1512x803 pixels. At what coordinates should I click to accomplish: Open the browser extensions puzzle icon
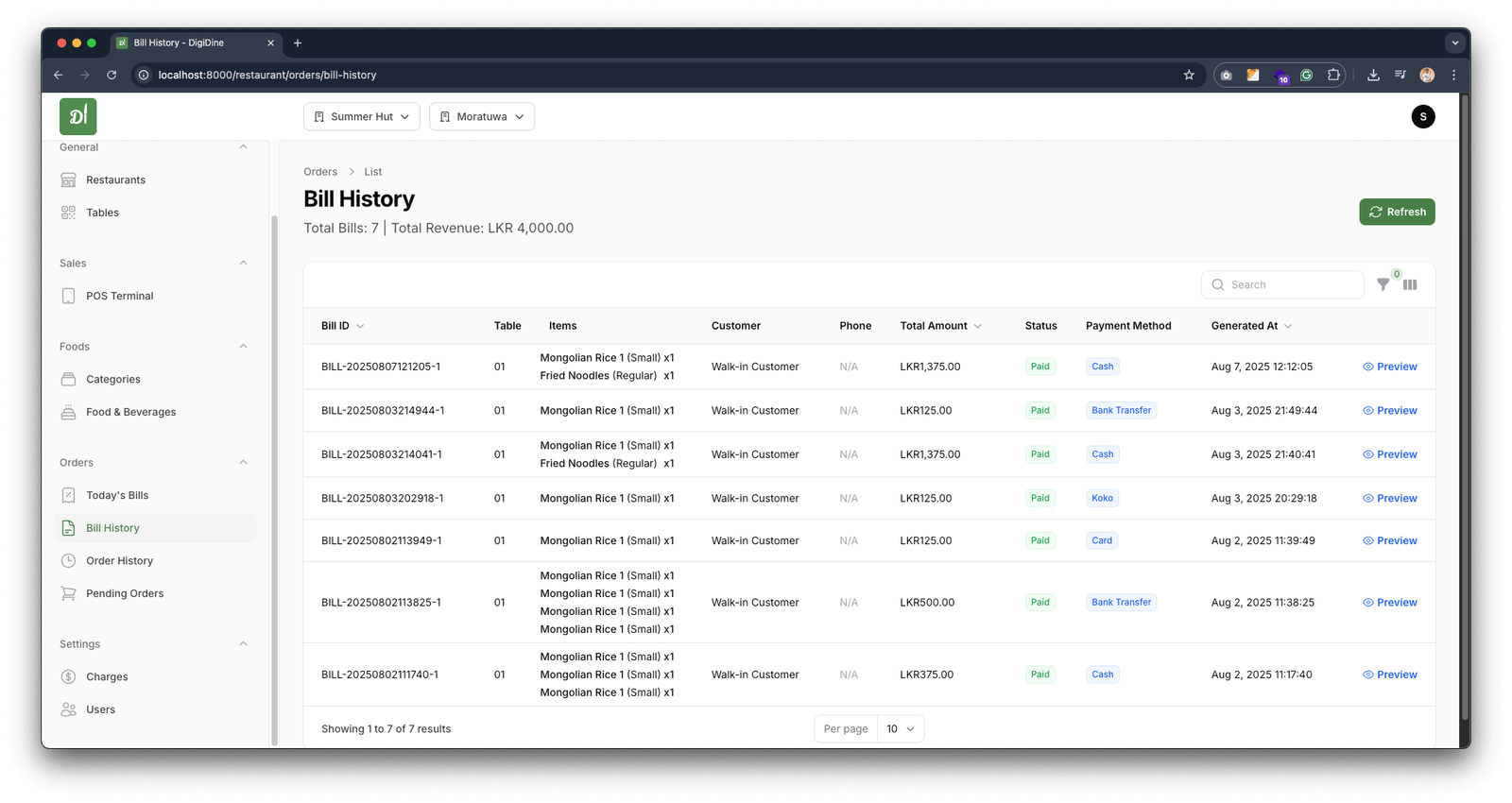1333,75
